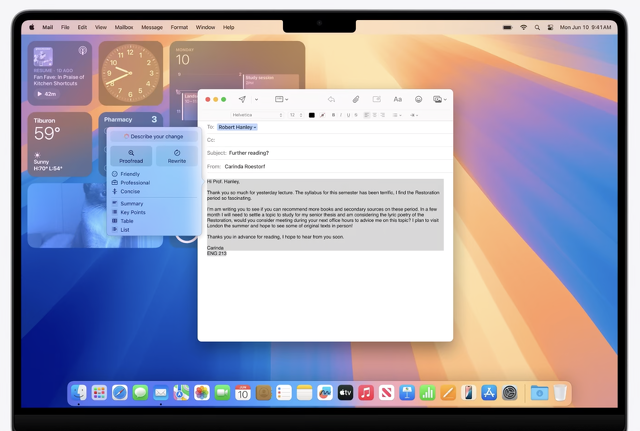Open the emoji picker smiley icon
The width and height of the screenshot is (640, 431).
click(418, 99)
